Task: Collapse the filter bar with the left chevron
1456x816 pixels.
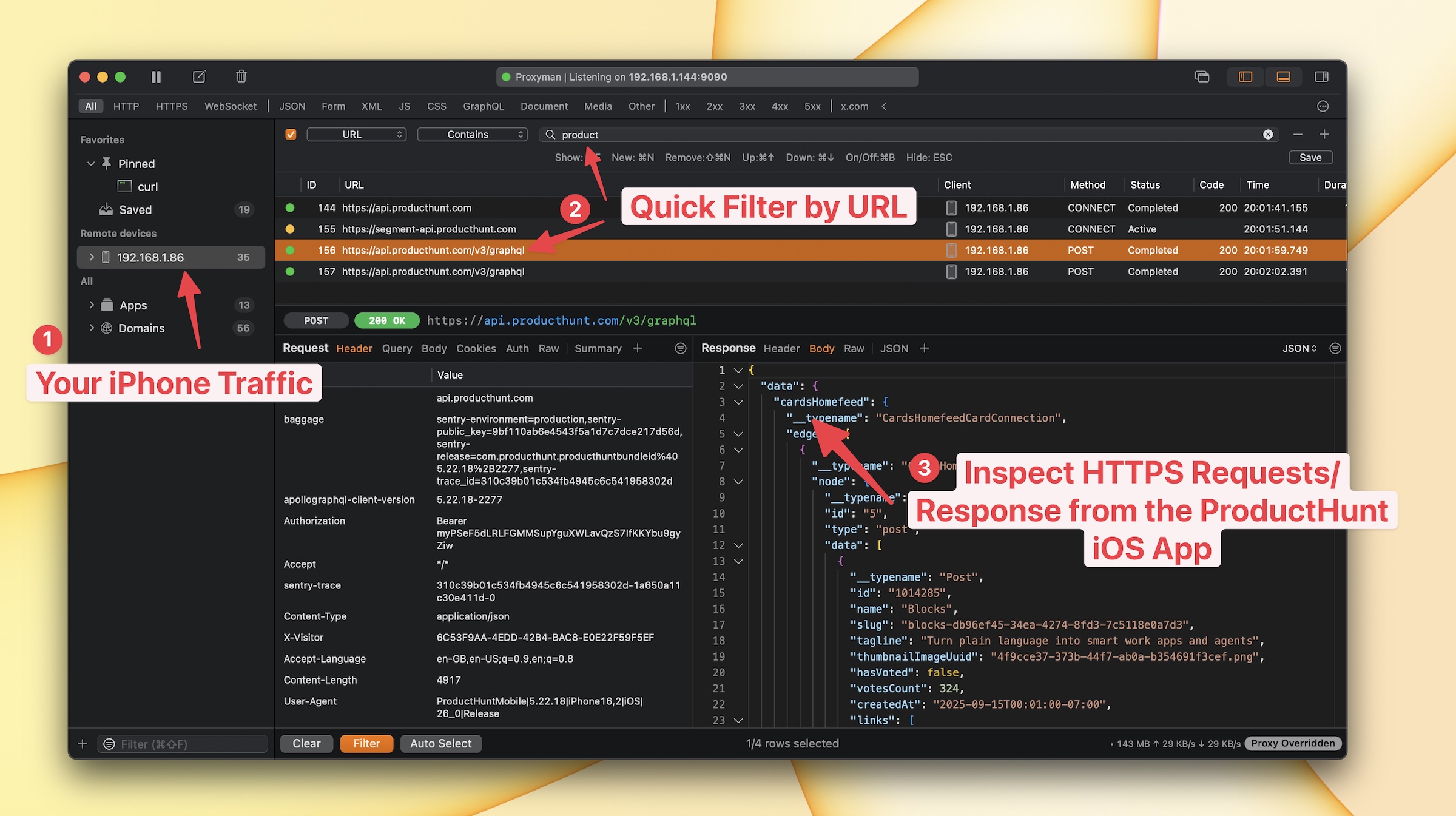Action: pyautogui.click(x=884, y=106)
